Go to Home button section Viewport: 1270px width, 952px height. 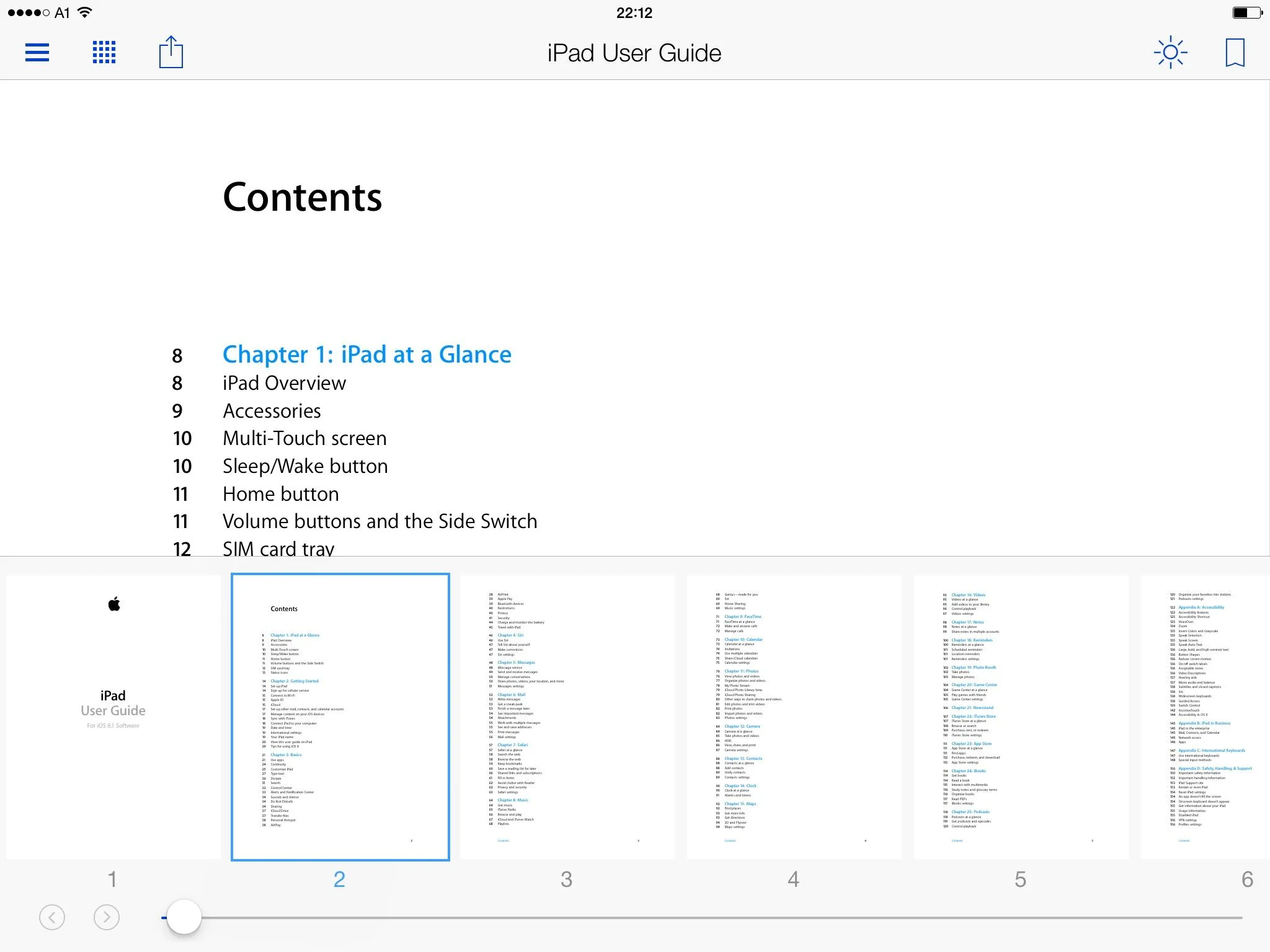280,494
